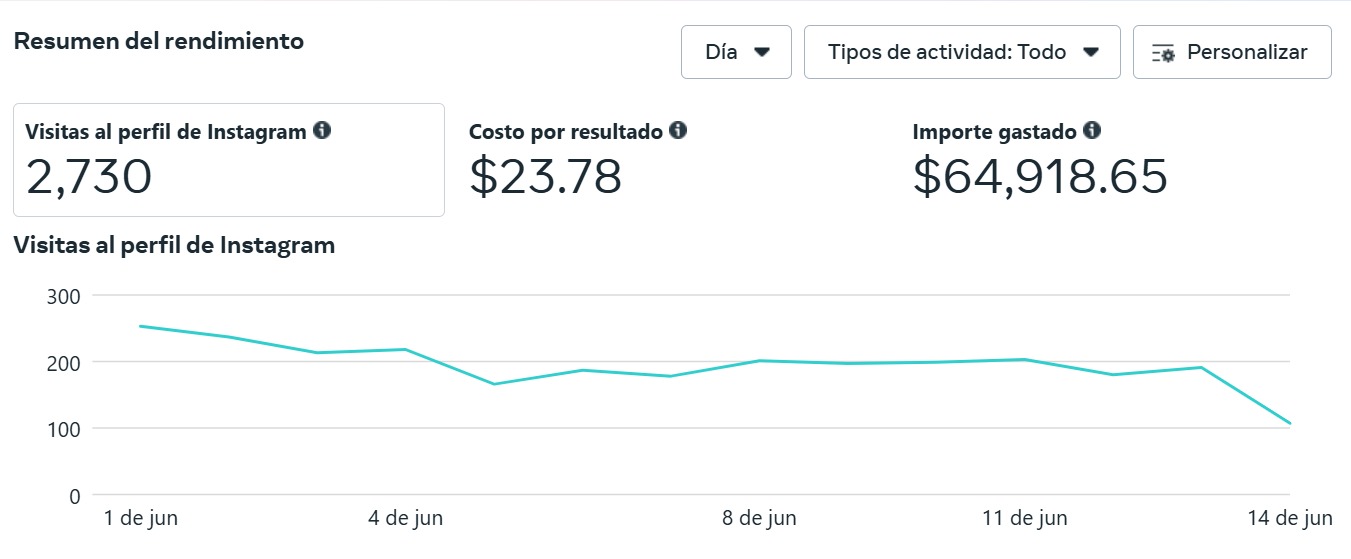Expand Tipos de actividad: Todo dropdown
1351x559 pixels.
962,52
